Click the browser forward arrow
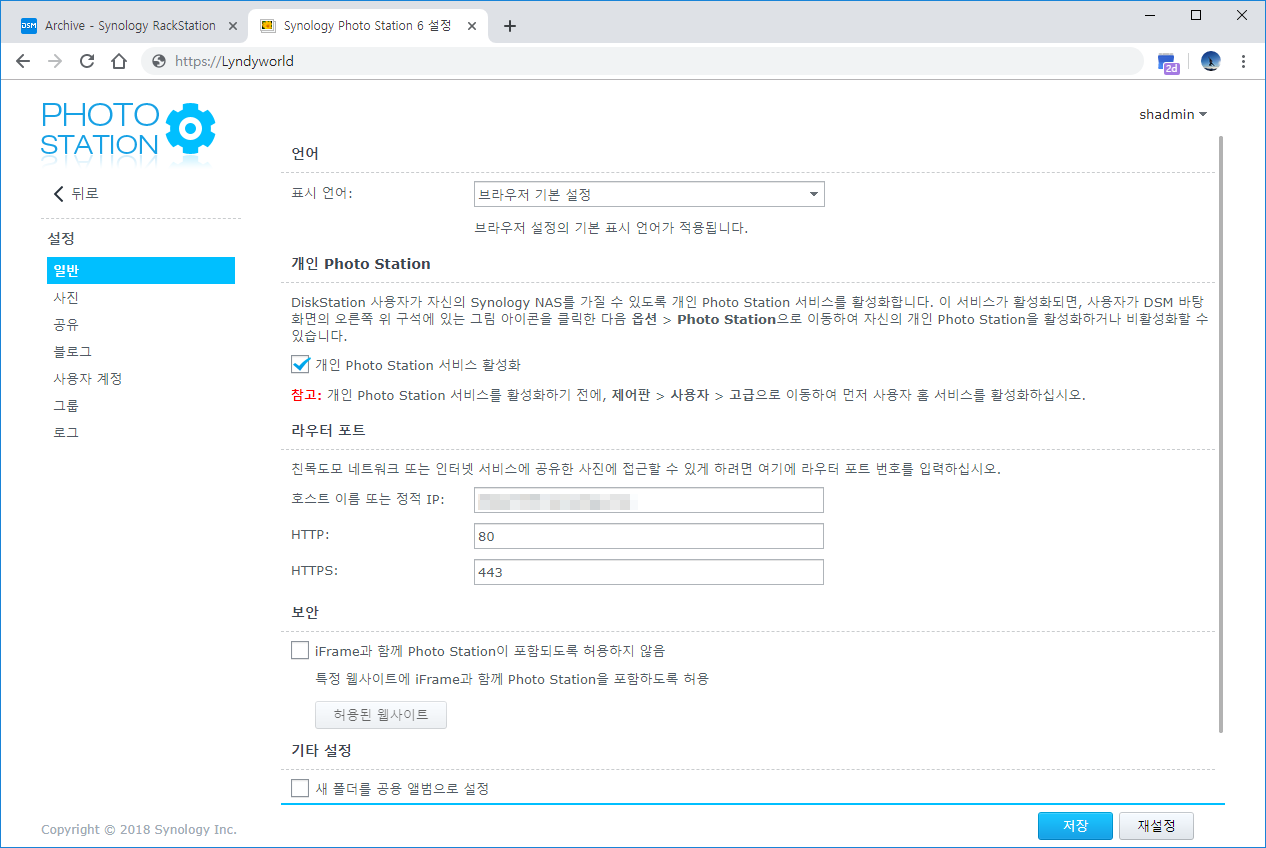 55,61
